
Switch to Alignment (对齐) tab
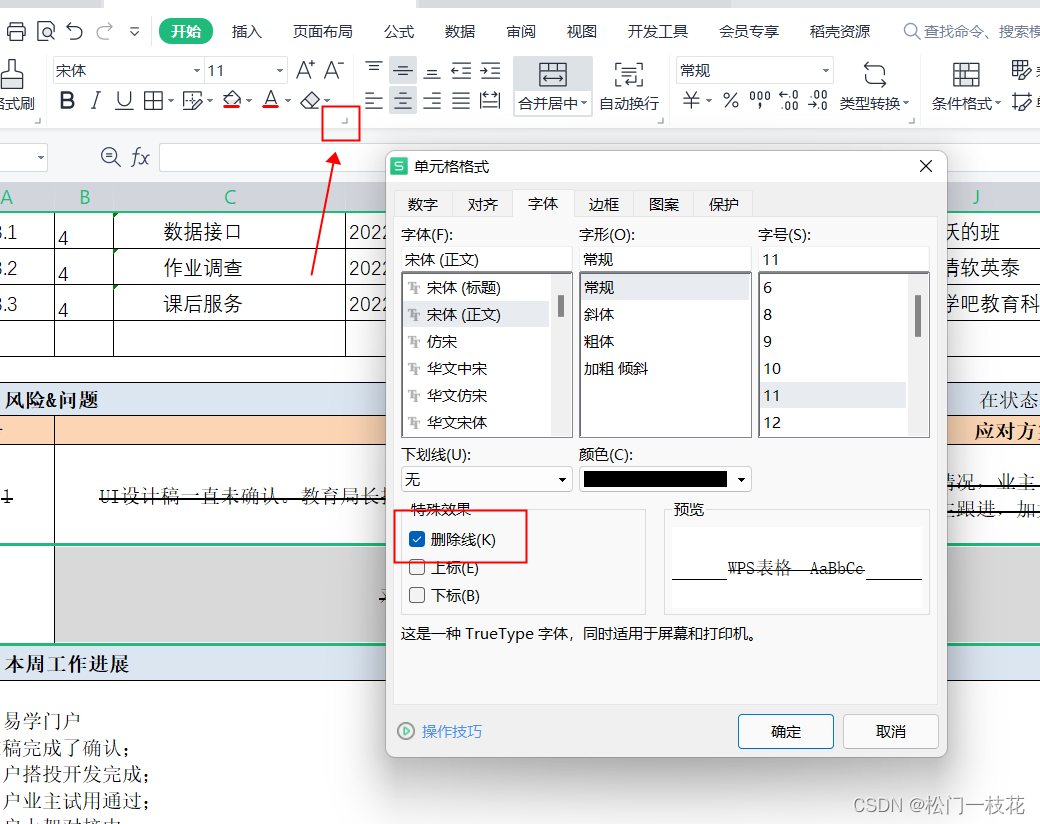coord(482,204)
